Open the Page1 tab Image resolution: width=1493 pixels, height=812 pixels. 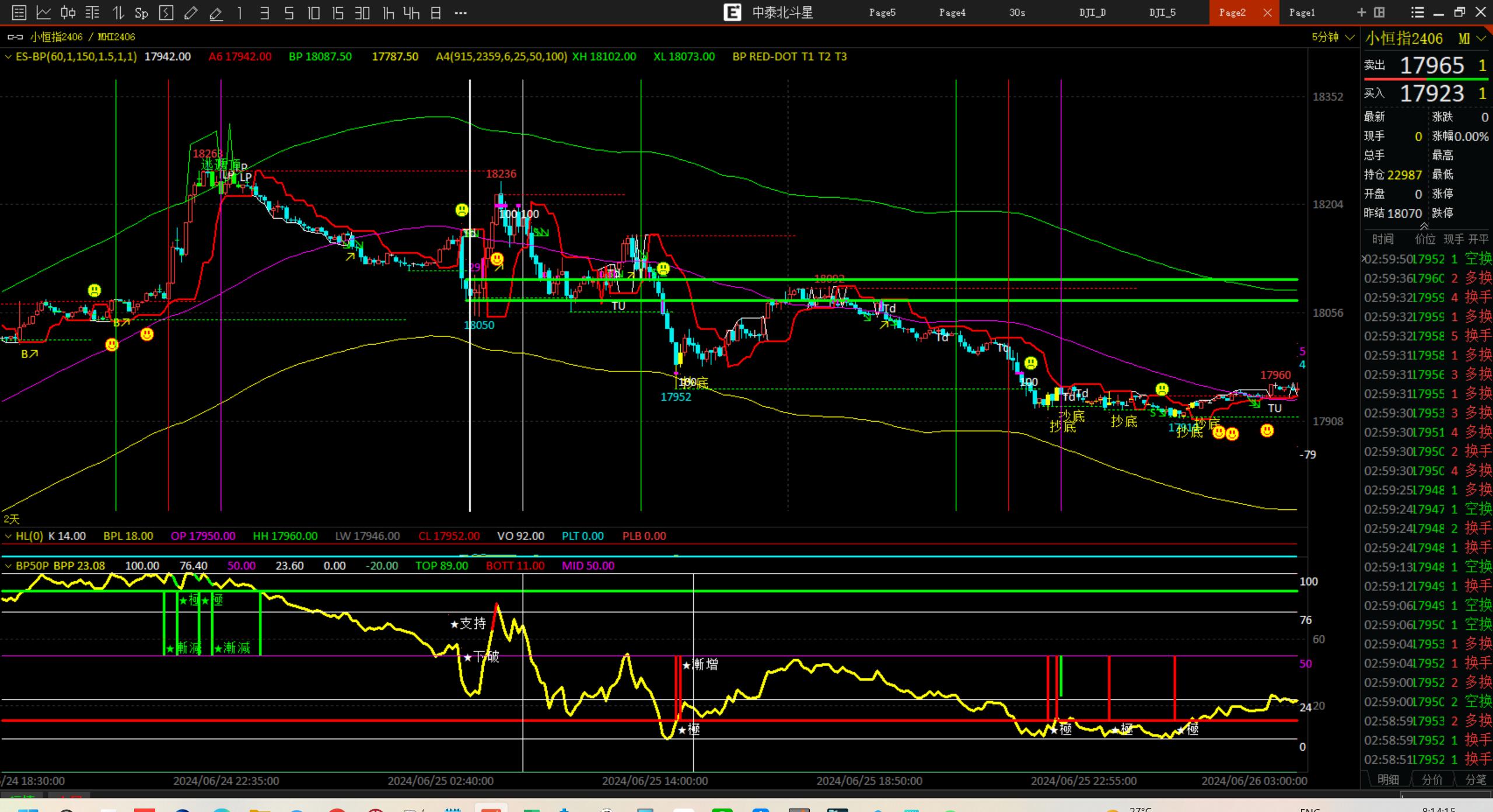click(1302, 12)
